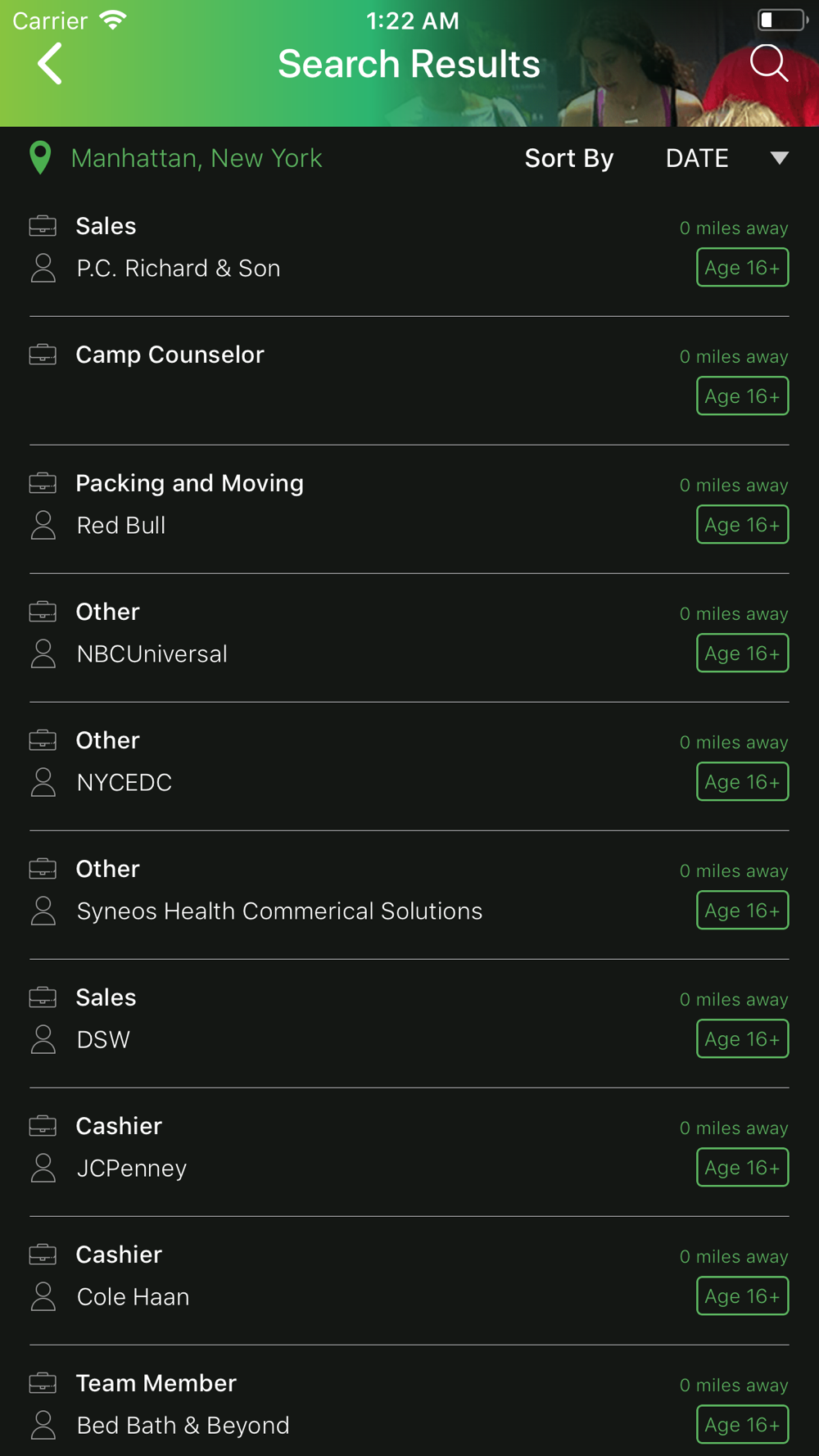
Task: Open the NYCEDC Other job listing
Action: [x=409, y=766]
